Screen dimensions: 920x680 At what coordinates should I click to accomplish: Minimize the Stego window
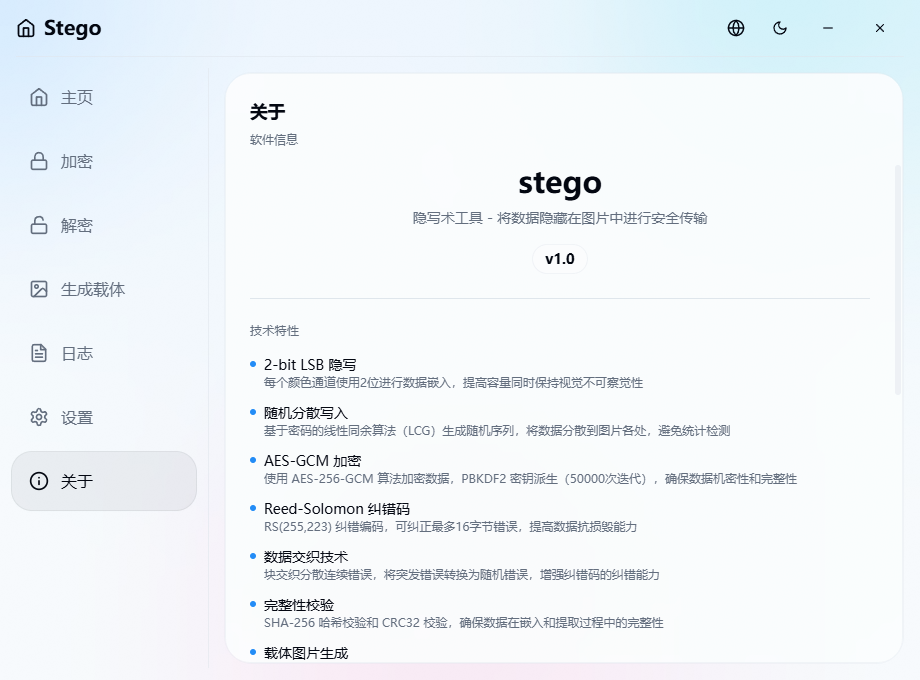[828, 28]
